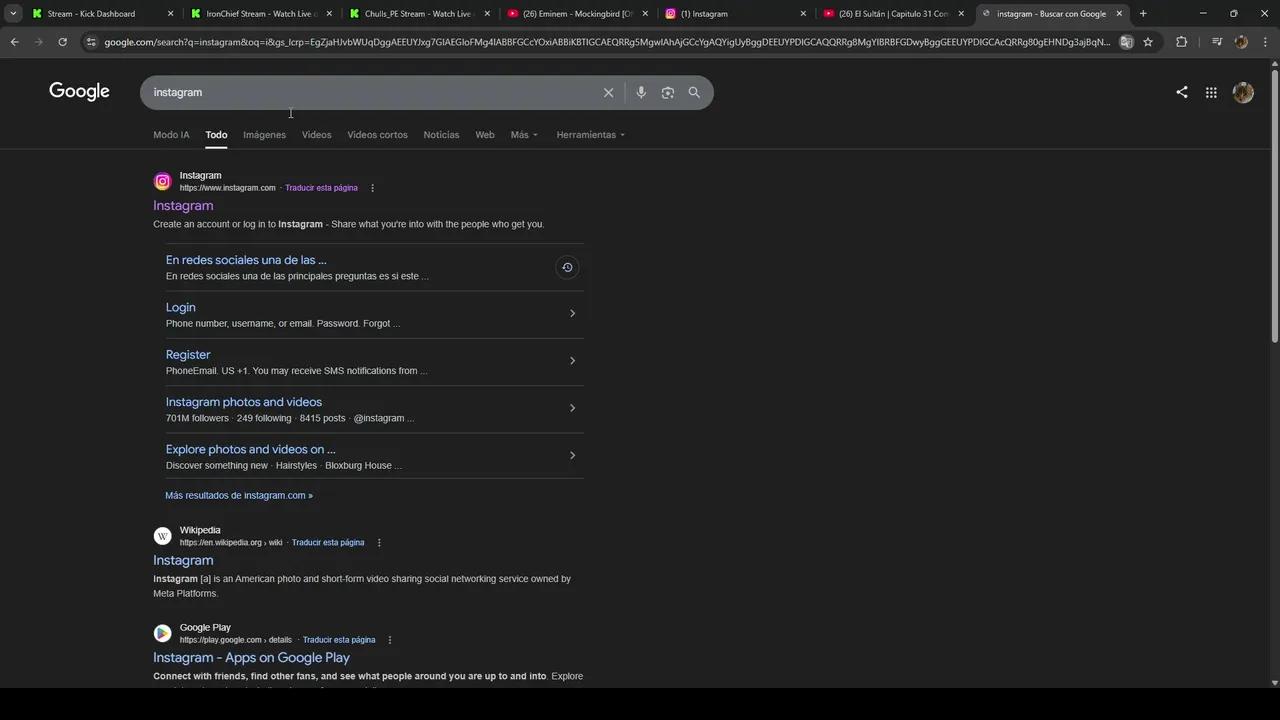Open the Google apps grid
1280x720 pixels.
[x=1211, y=92]
